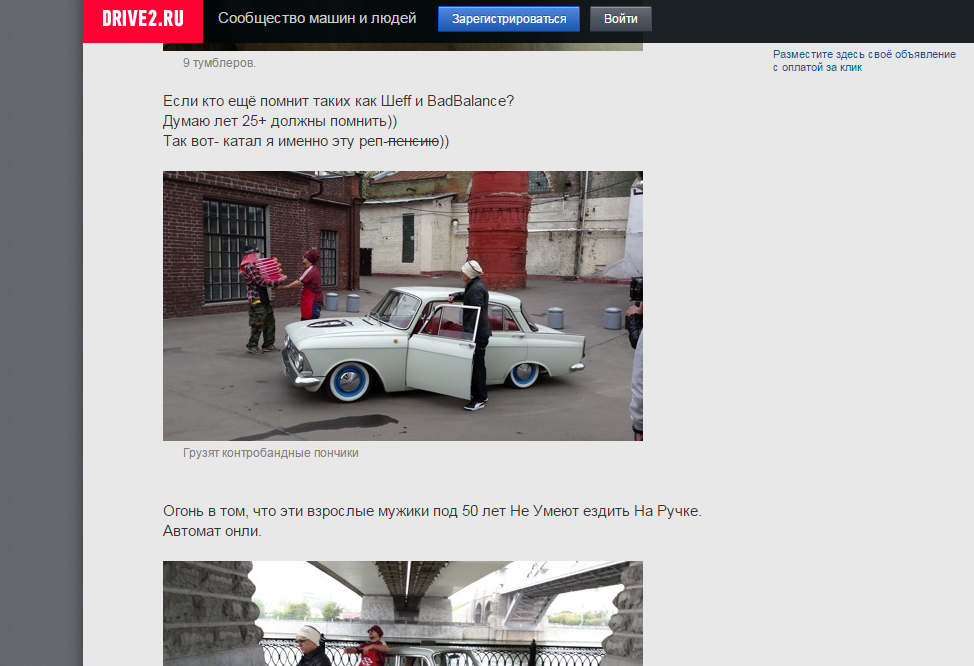Click the '9 тумблеров.' caption text

tap(219, 63)
